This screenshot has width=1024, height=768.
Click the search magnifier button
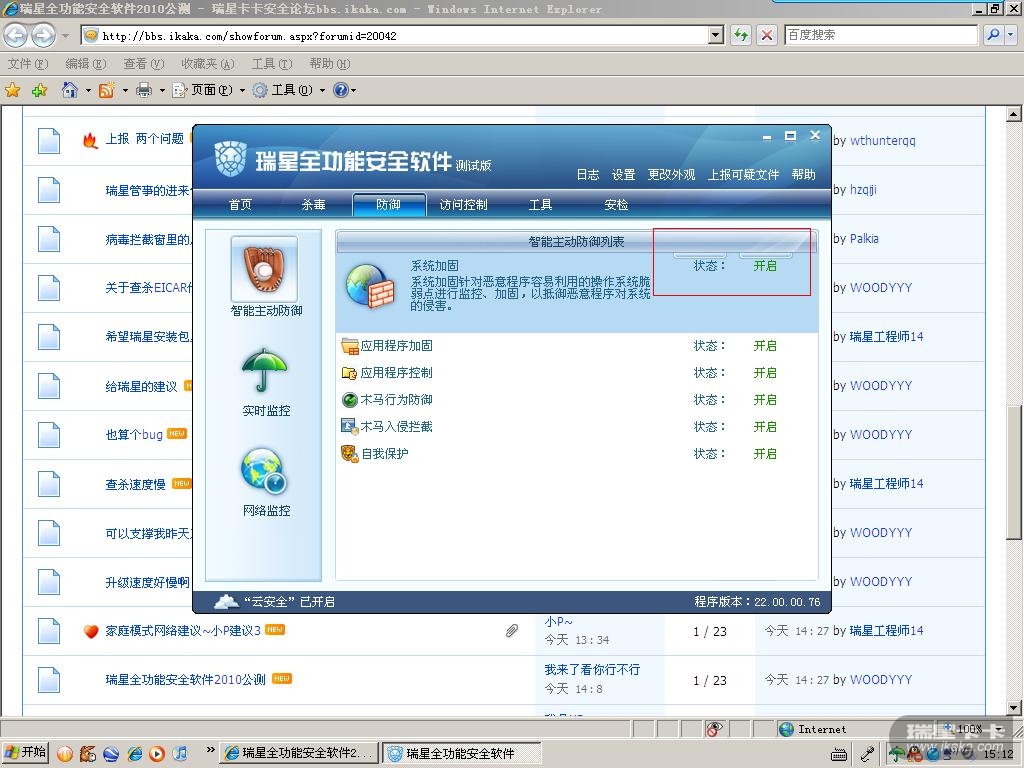click(993, 35)
